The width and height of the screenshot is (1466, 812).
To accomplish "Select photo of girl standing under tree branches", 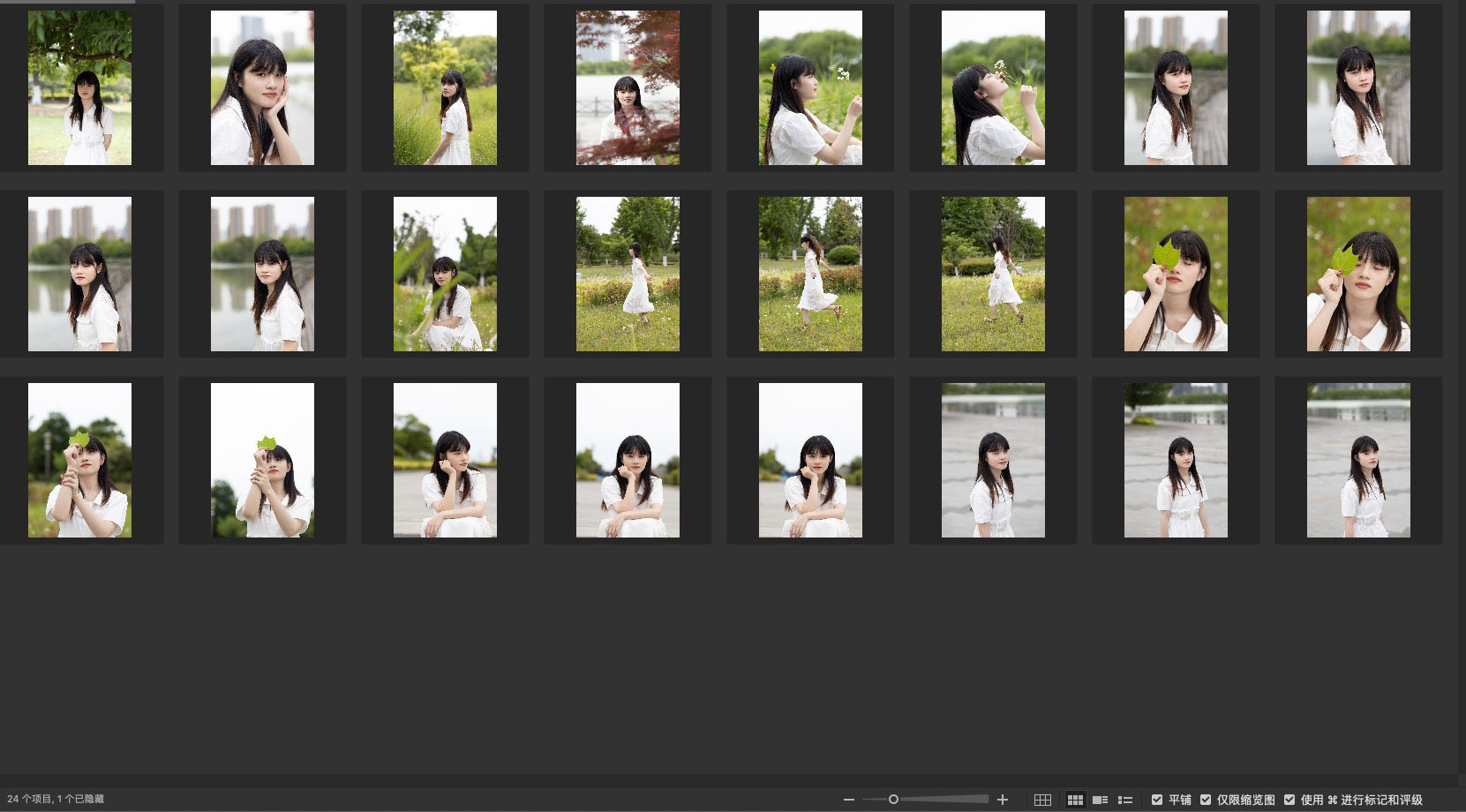I will (79, 88).
